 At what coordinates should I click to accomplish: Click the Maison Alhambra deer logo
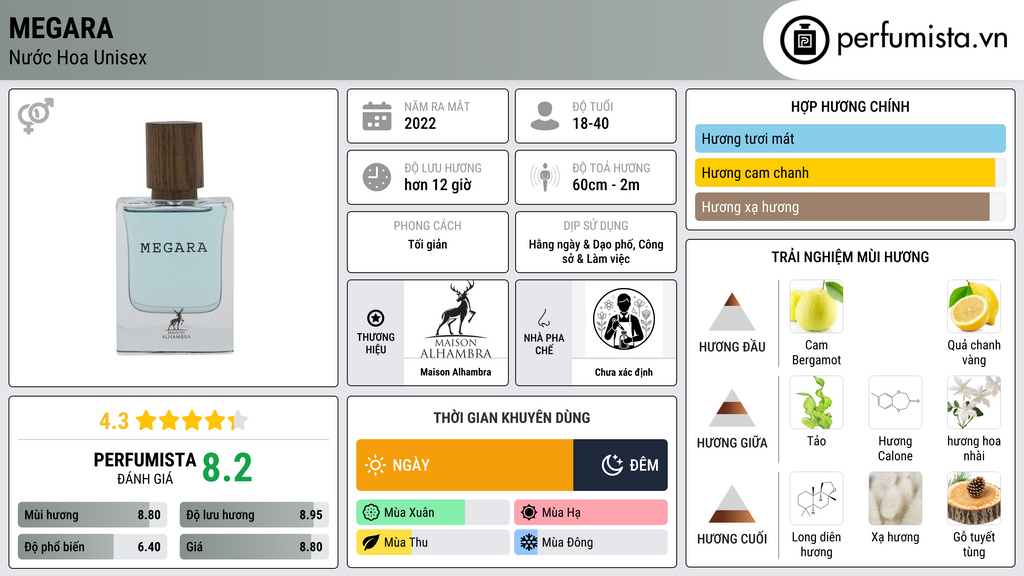[x=456, y=320]
